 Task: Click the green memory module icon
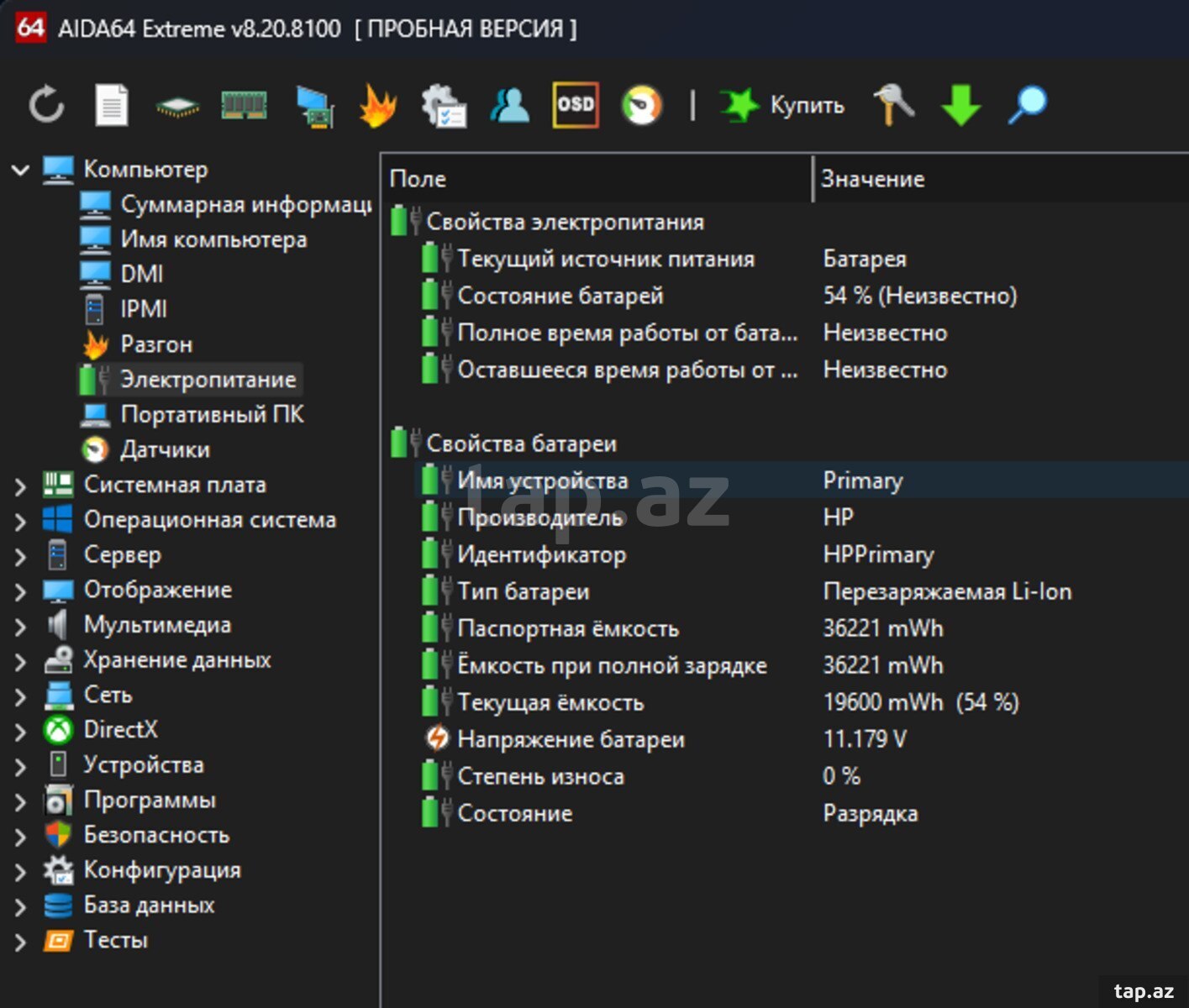click(x=244, y=106)
